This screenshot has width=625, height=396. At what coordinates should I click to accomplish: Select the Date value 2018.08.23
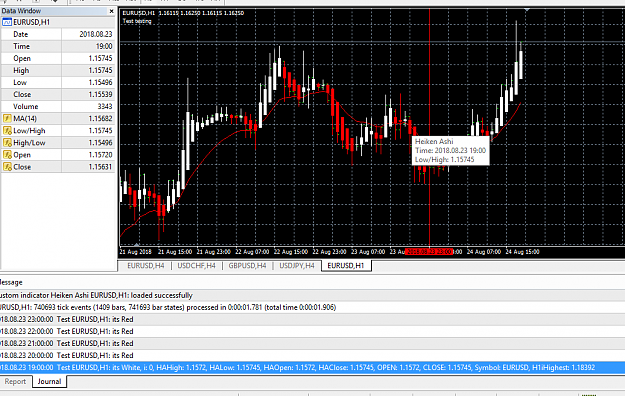point(96,34)
